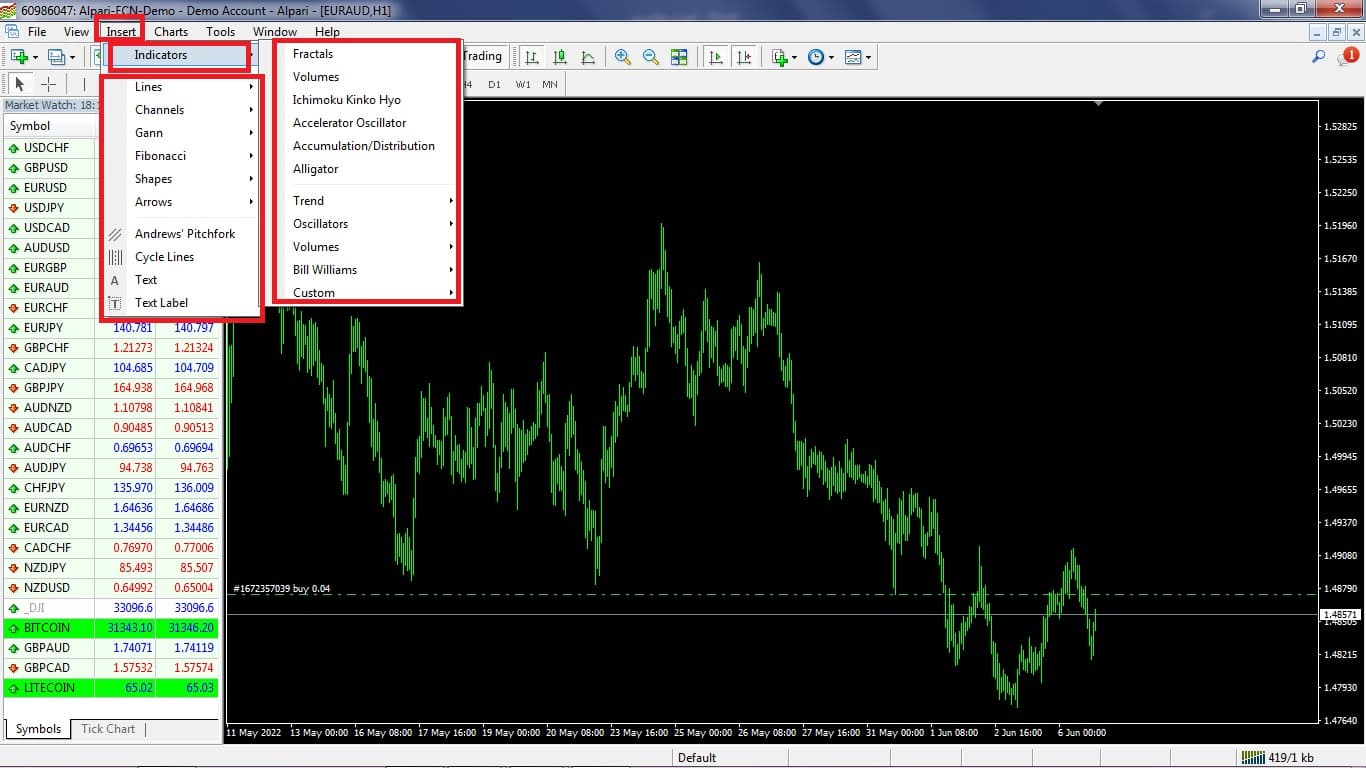Viewport: 1366px width, 768px height.
Task: Click the arrow icon beside LITECOIN
Action: click(14, 688)
